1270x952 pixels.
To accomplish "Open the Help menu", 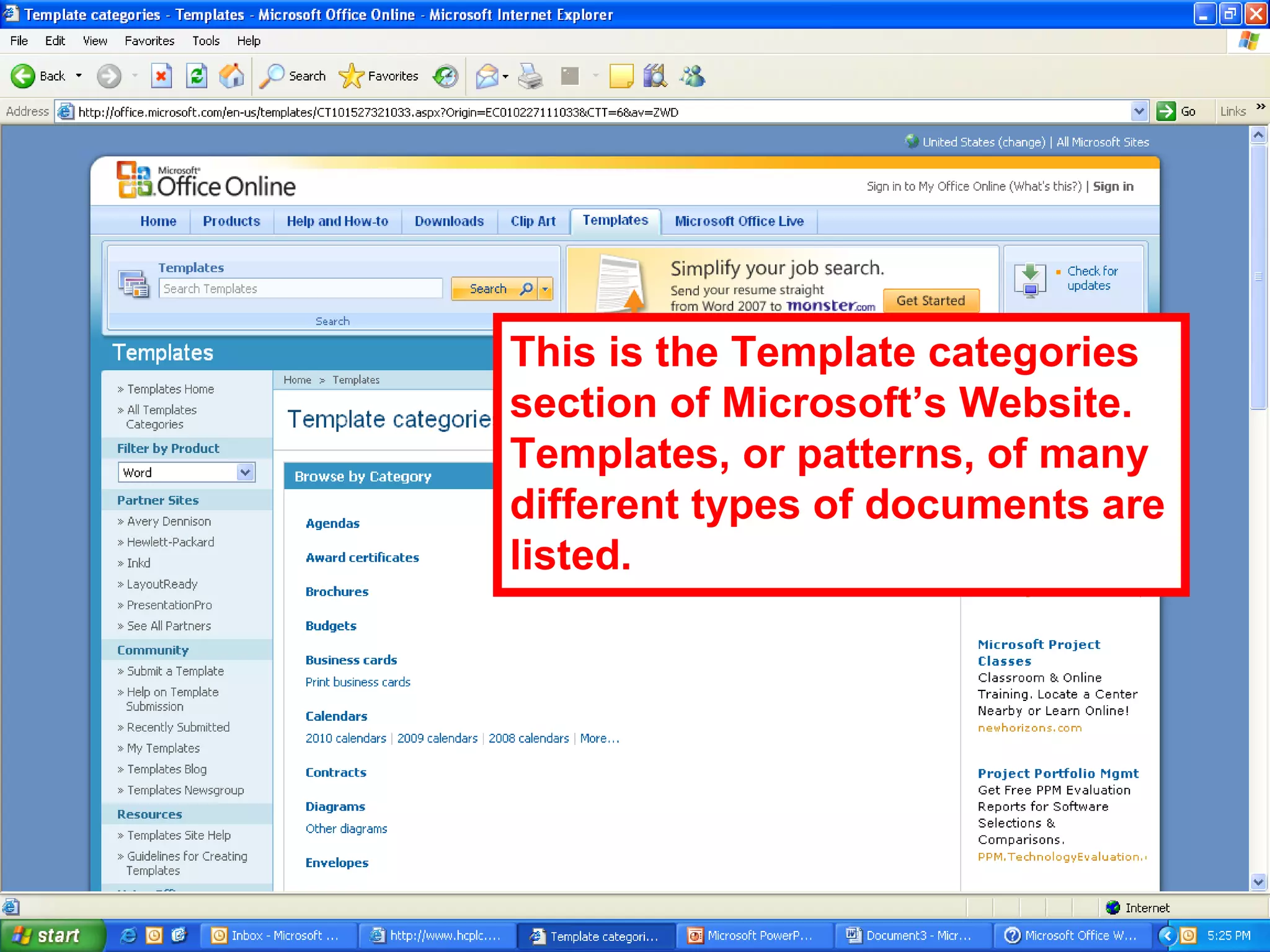I will pyautogui.click(x=249, y=41).
